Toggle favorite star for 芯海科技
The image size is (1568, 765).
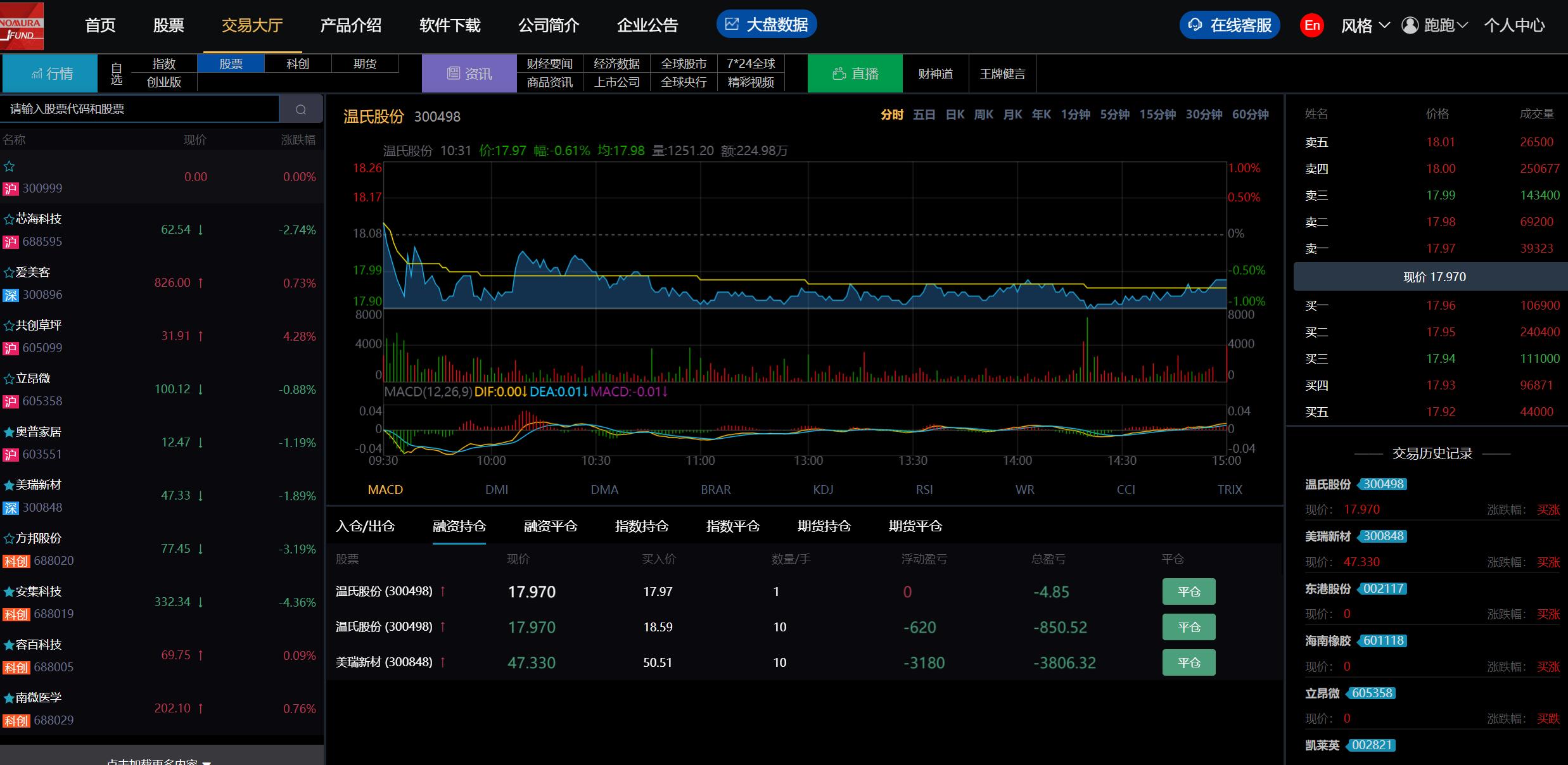click(9, 219)
